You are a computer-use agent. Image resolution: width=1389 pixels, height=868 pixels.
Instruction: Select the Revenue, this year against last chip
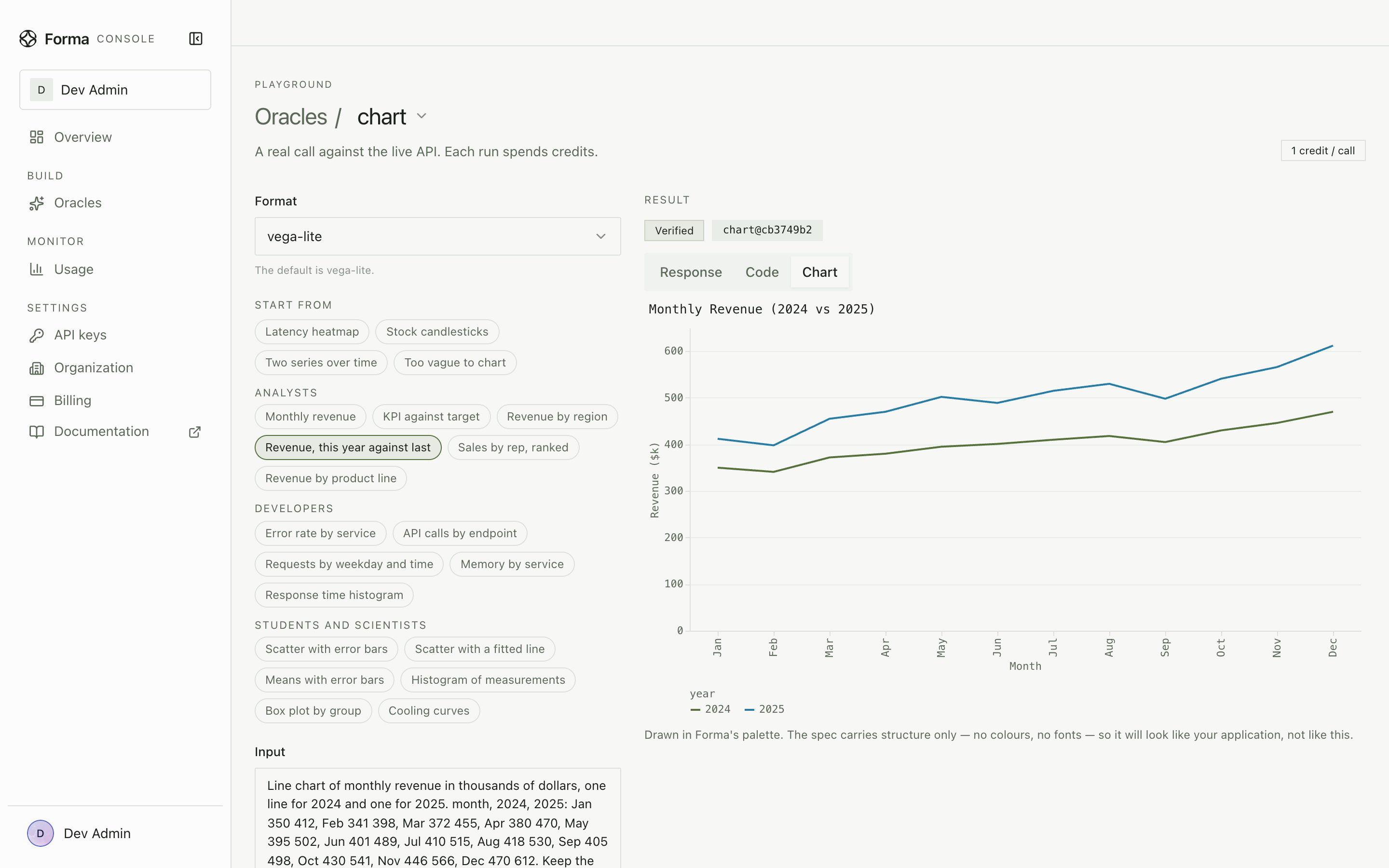[x=348, y=448]
